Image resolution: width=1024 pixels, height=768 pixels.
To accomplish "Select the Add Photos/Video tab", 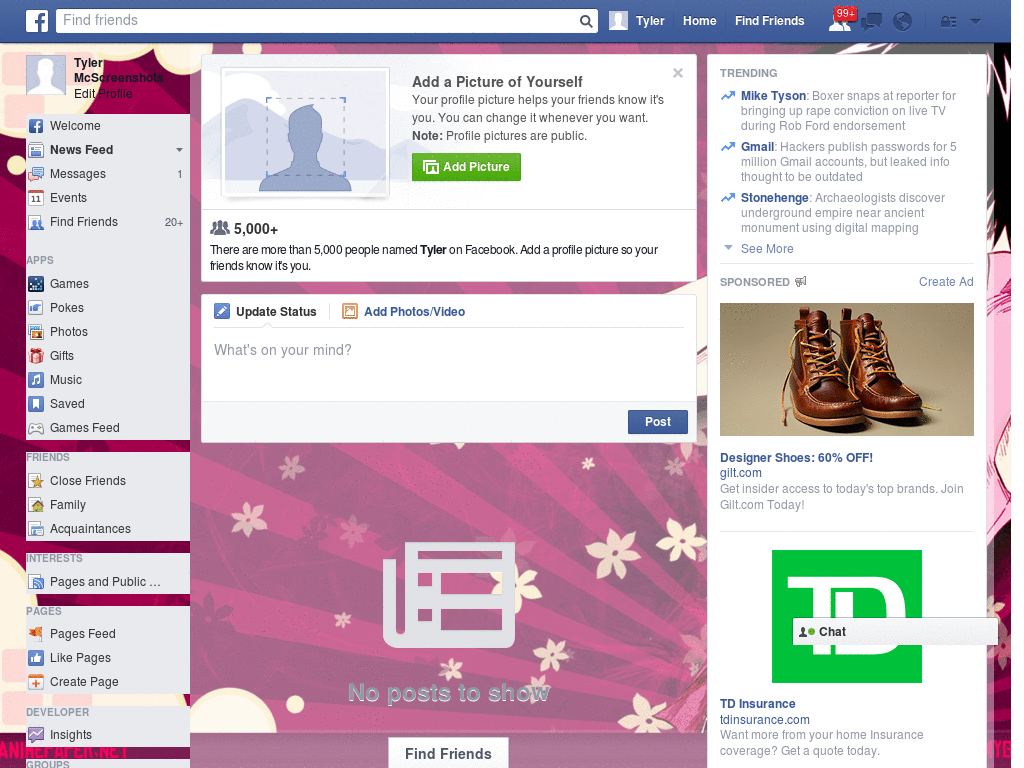I will [x=404, y=312].
